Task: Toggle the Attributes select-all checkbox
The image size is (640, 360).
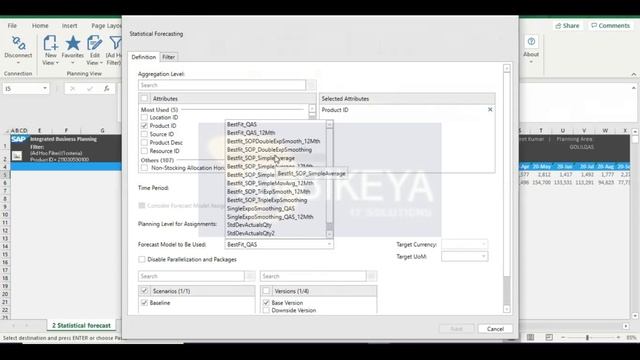Action: [x=144, y=98]
